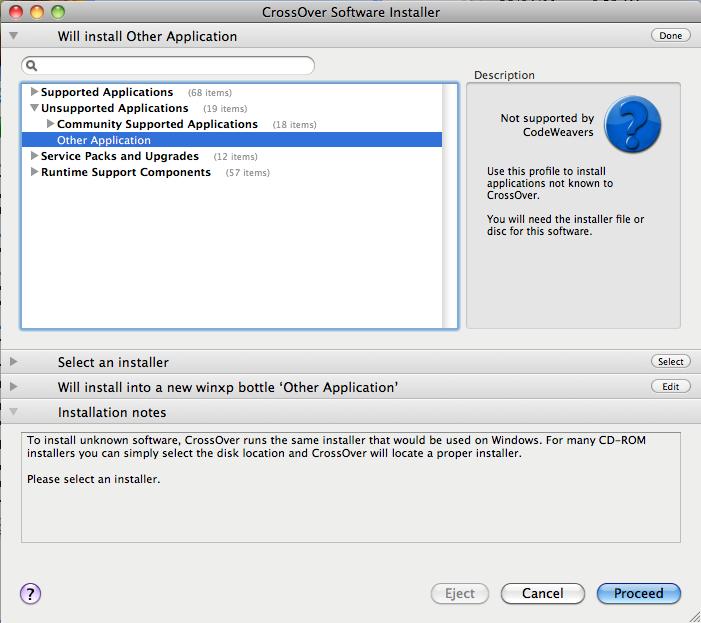Close the CrossOver Software Installer window
701x623 pixels.
pos(16,12)
